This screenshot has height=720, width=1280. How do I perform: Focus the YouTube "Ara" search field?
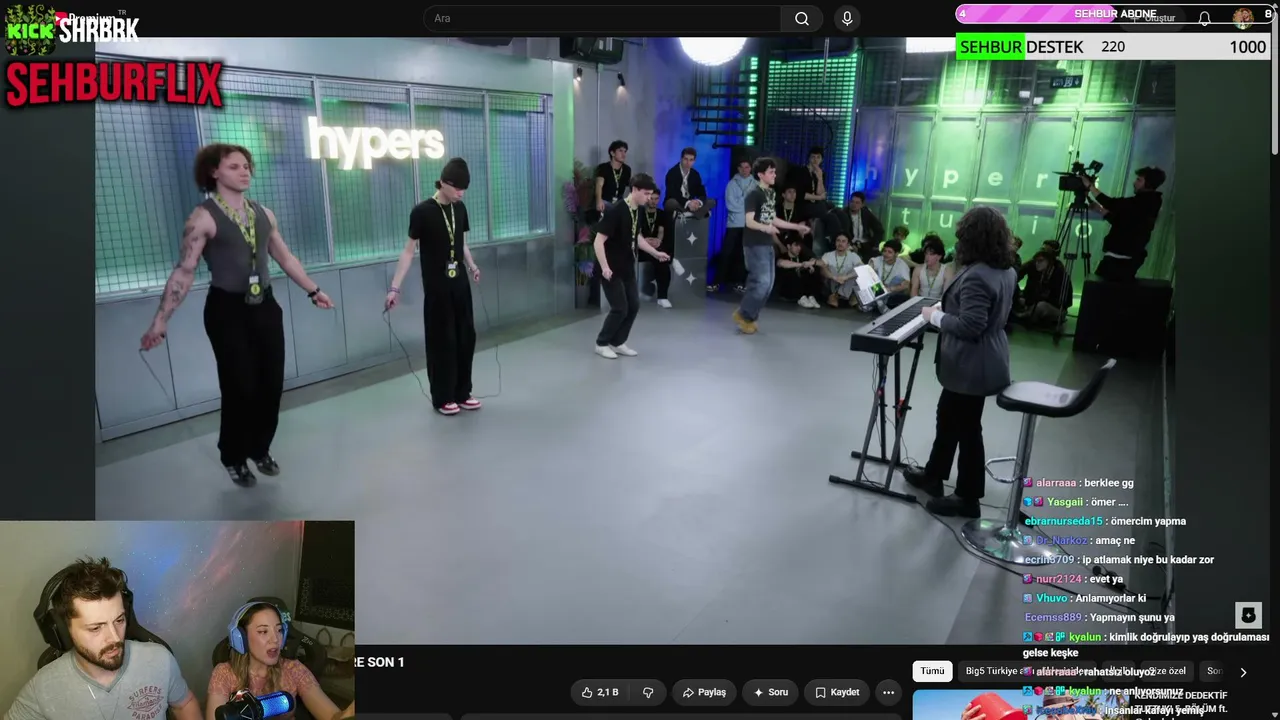(603, 18)
